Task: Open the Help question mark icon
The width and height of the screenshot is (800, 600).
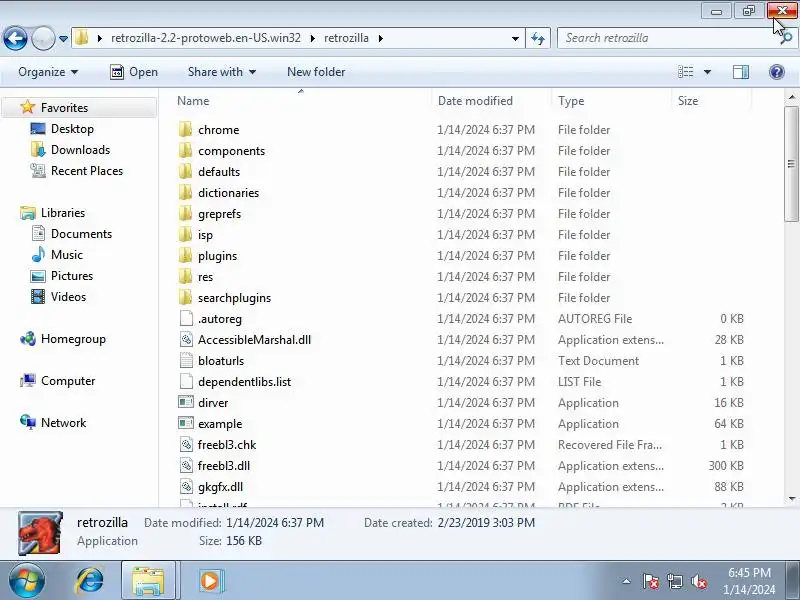Action: point(777,72)
